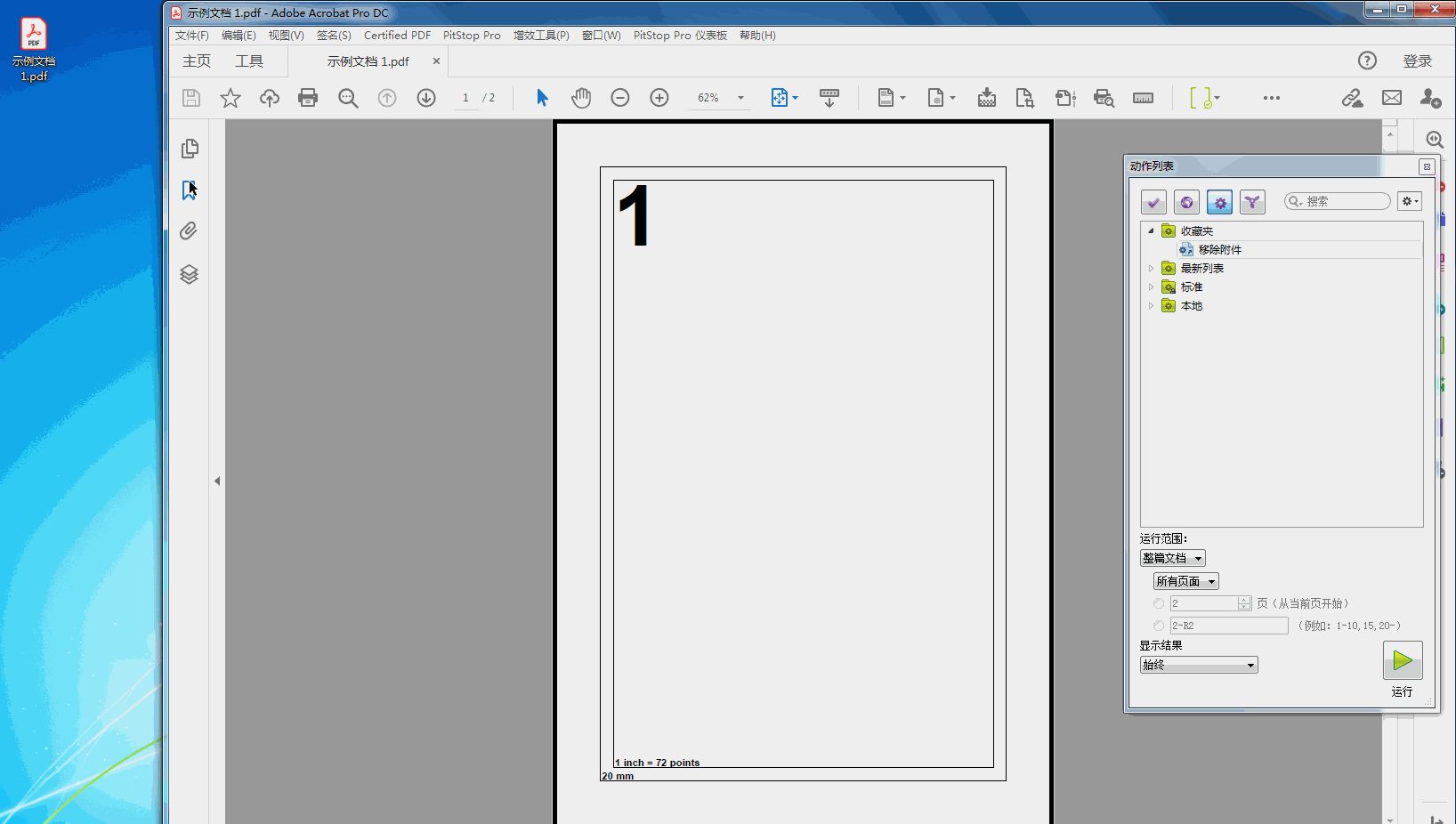The width and height of the screenshot is (1456, 824).
Task: Select the hand pan tool
Action: (x=581, y=98)
